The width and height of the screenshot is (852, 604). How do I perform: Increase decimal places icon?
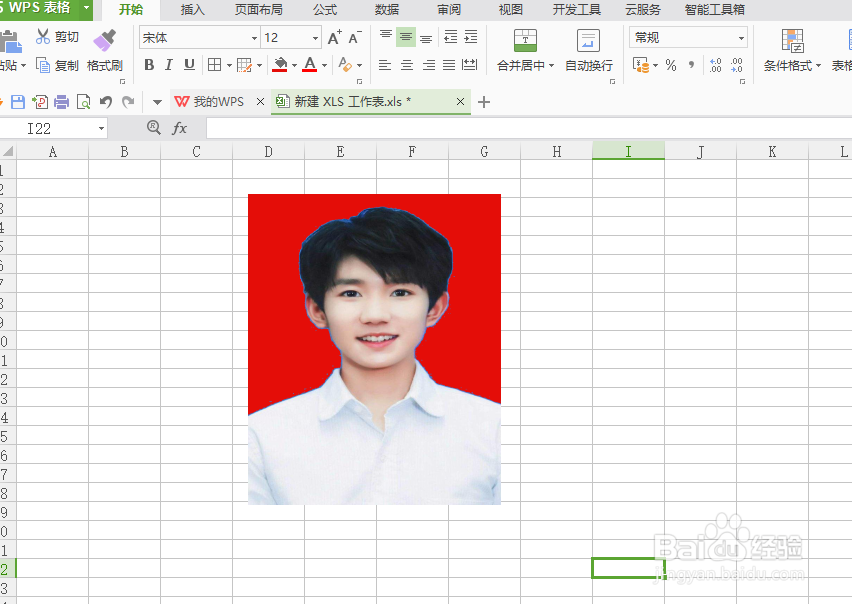(716, 65)
